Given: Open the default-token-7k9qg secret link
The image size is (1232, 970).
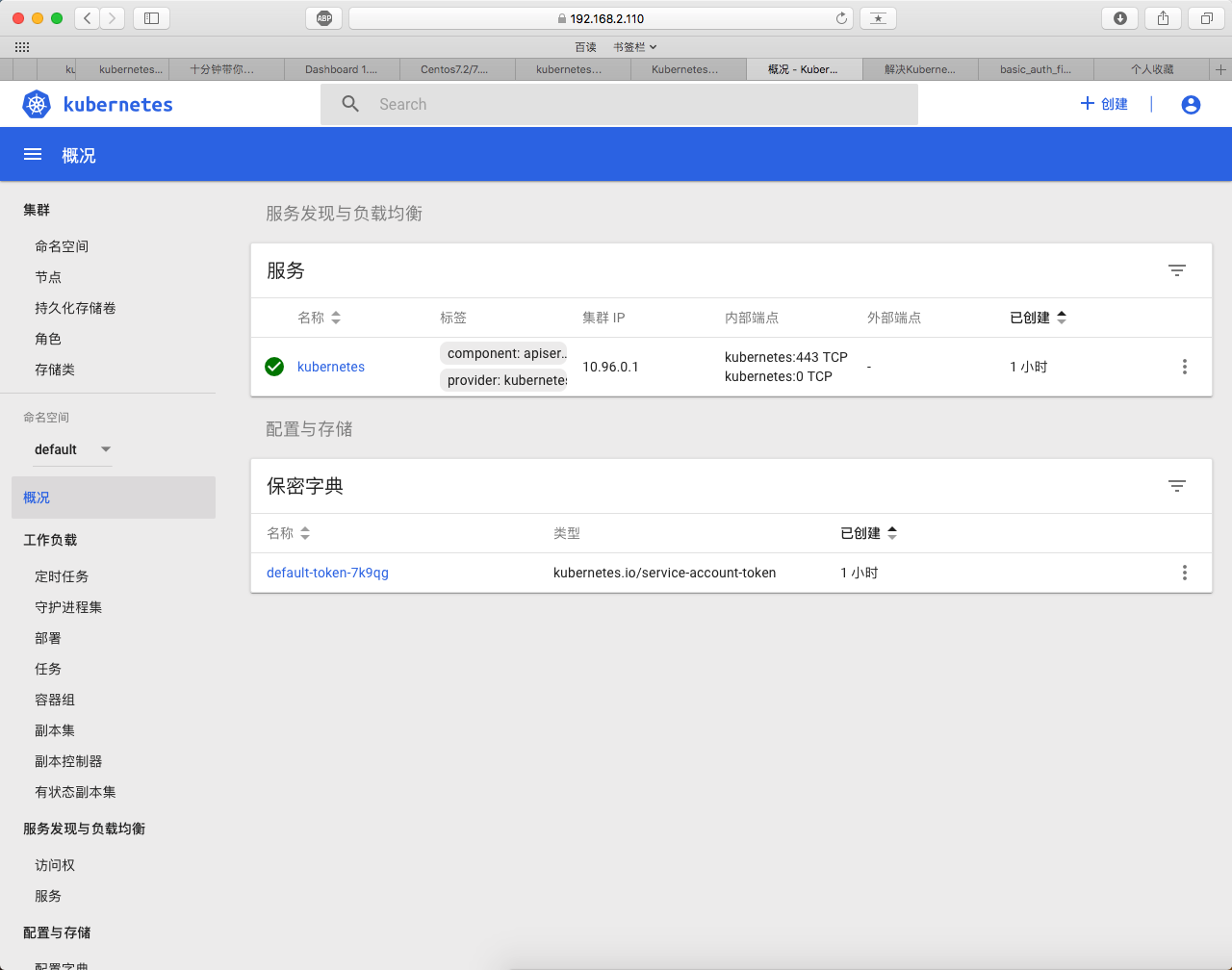Looking at the screenshot, I should click(327, 573).
